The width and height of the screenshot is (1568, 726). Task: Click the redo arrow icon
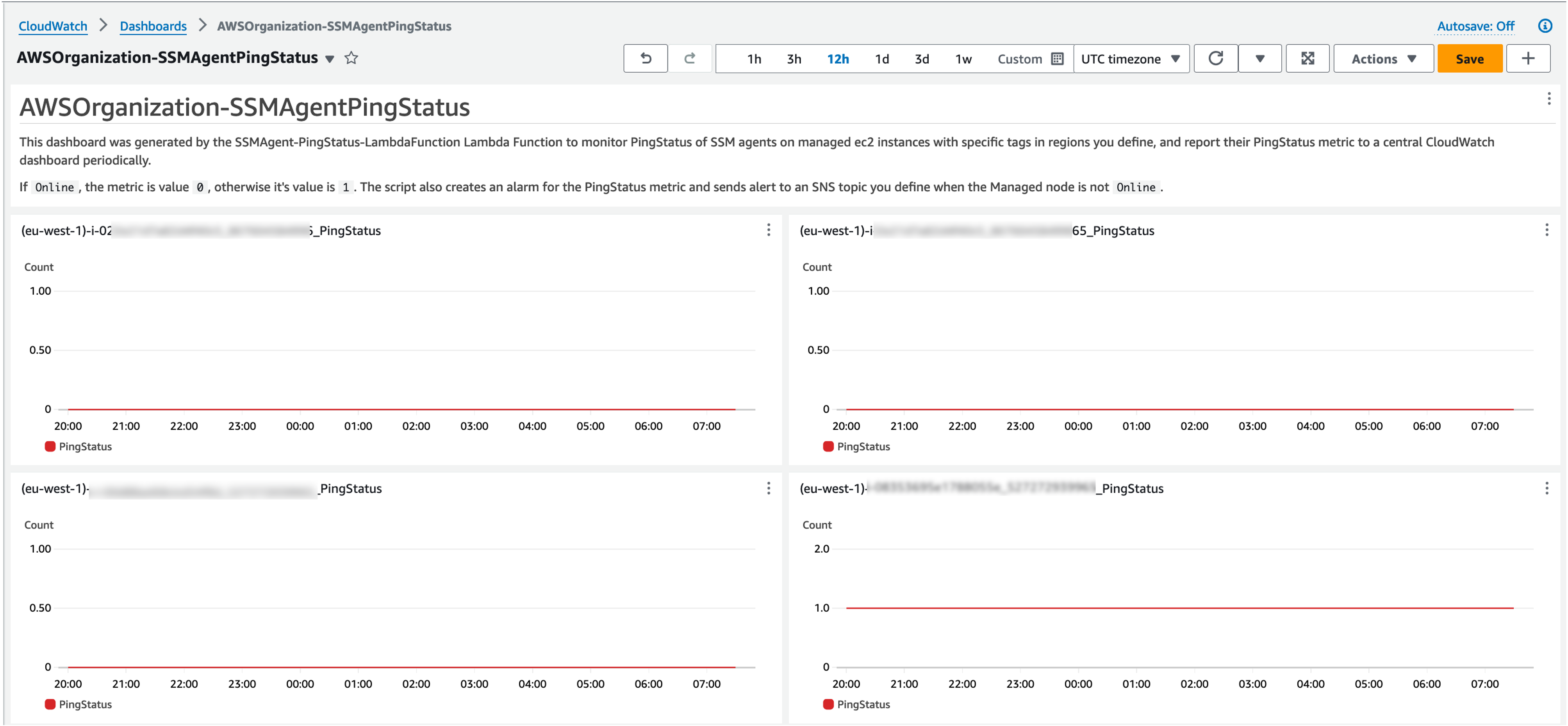(x=691, y=59)
